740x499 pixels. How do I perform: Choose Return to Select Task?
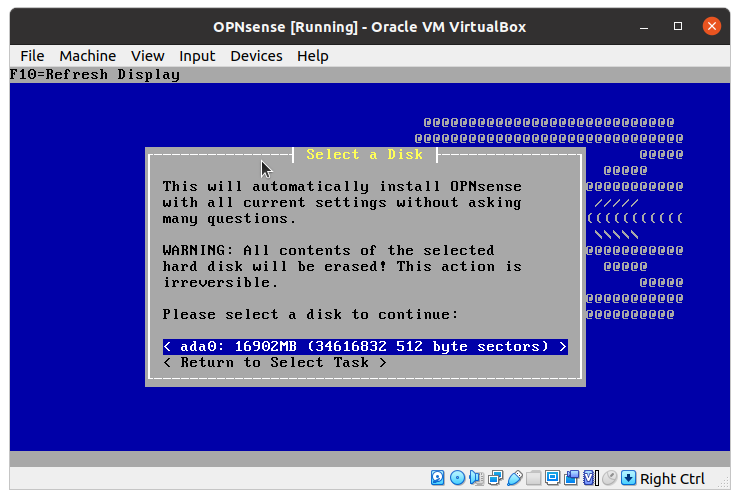pyautogui.click(x=275, y=363)
